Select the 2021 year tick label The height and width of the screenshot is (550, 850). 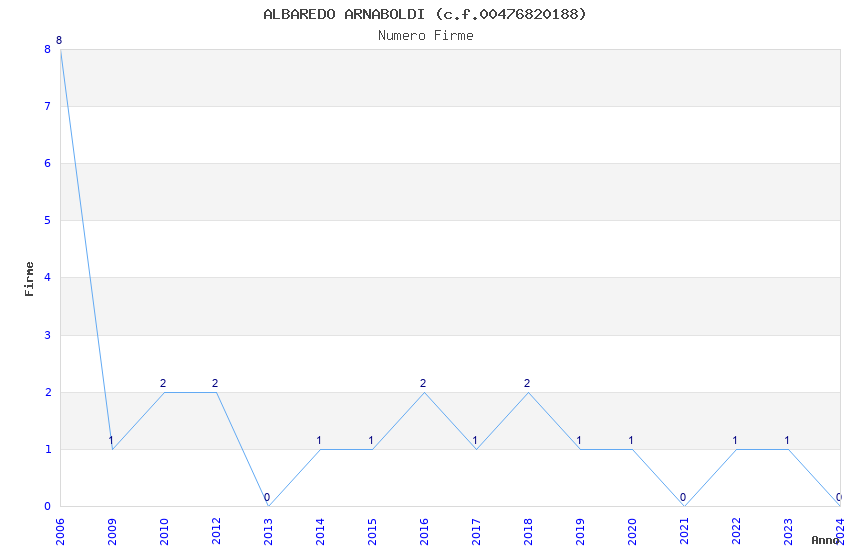click(x=684, y=532)
